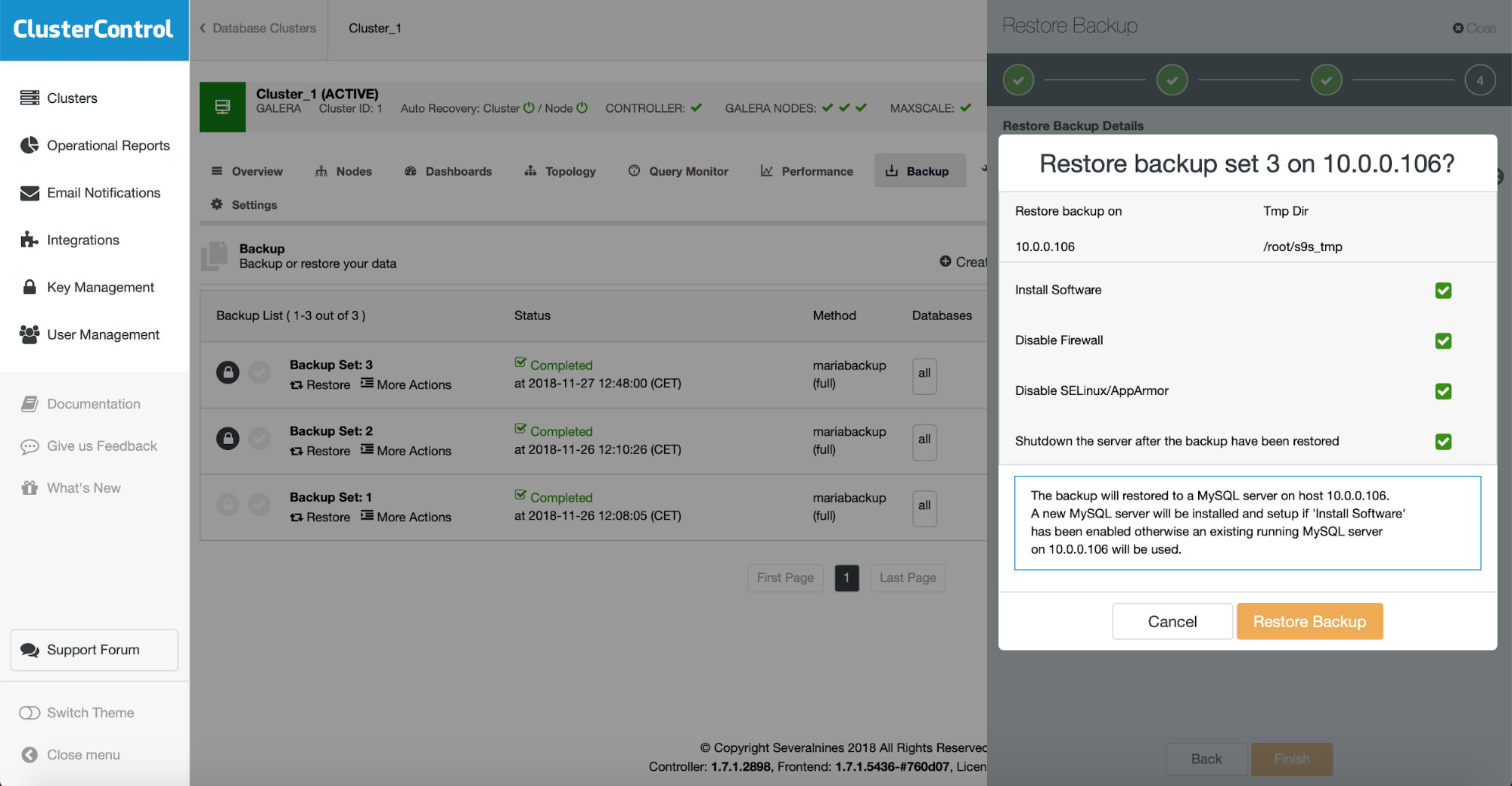
Task: Click wizard step 4 circle
Action: [1479, 79]
